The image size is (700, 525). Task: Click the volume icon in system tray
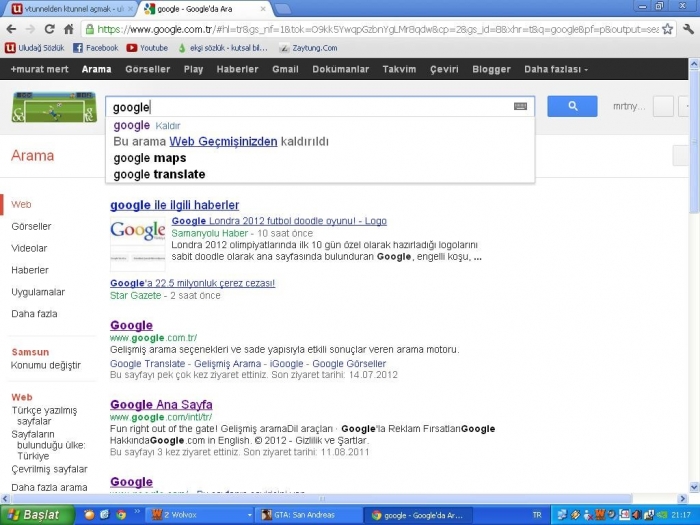click(x=637, y=515)
